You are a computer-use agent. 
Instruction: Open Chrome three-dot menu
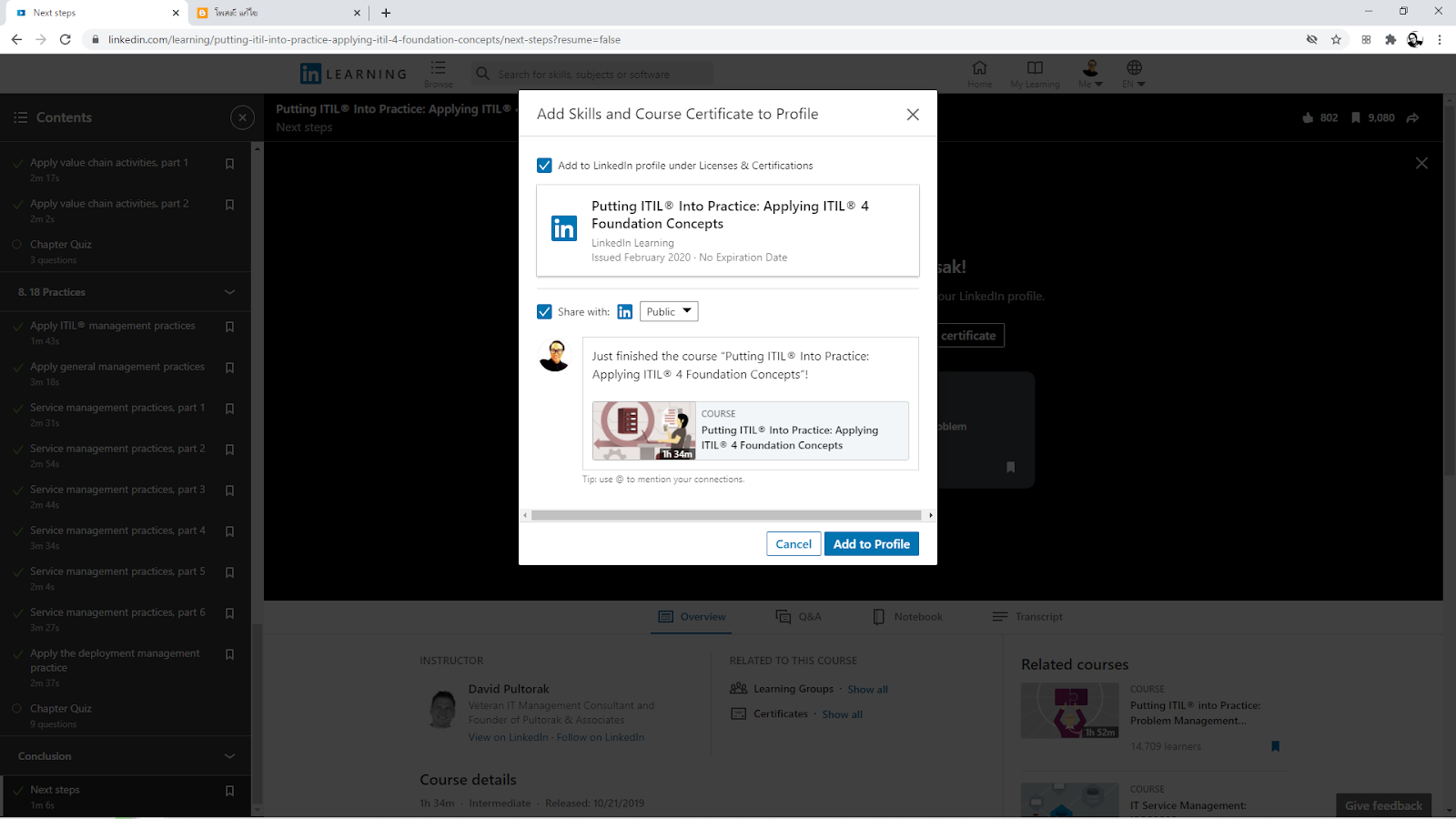pos(1440,39)
